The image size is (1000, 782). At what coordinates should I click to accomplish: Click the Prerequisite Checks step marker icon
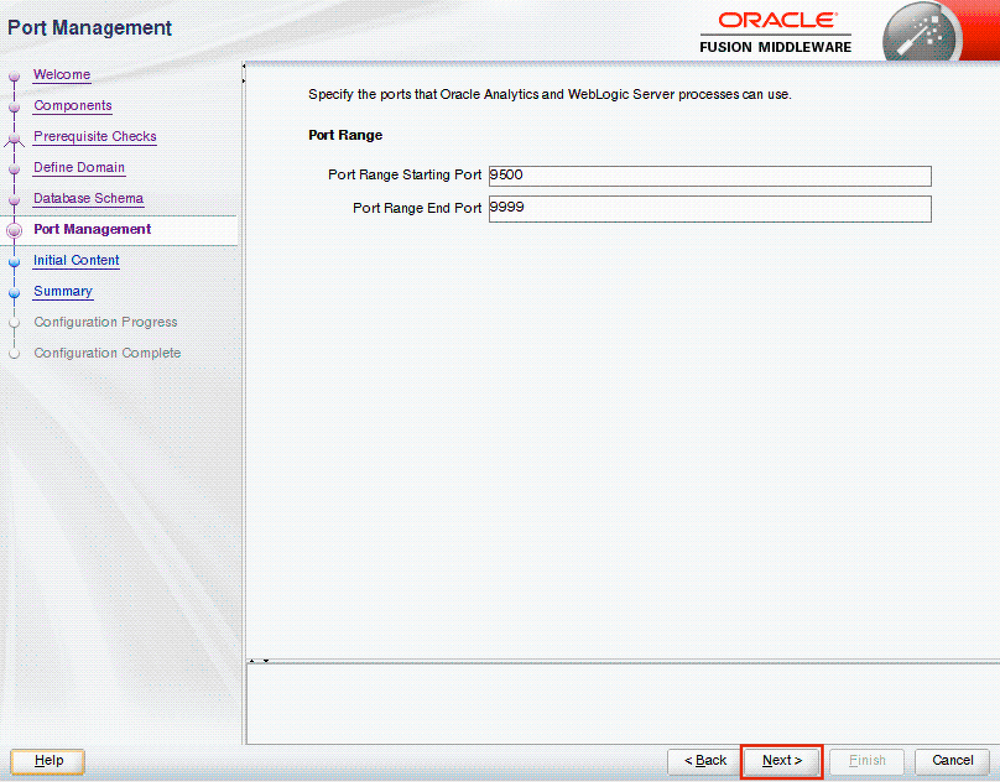point(14,138)
